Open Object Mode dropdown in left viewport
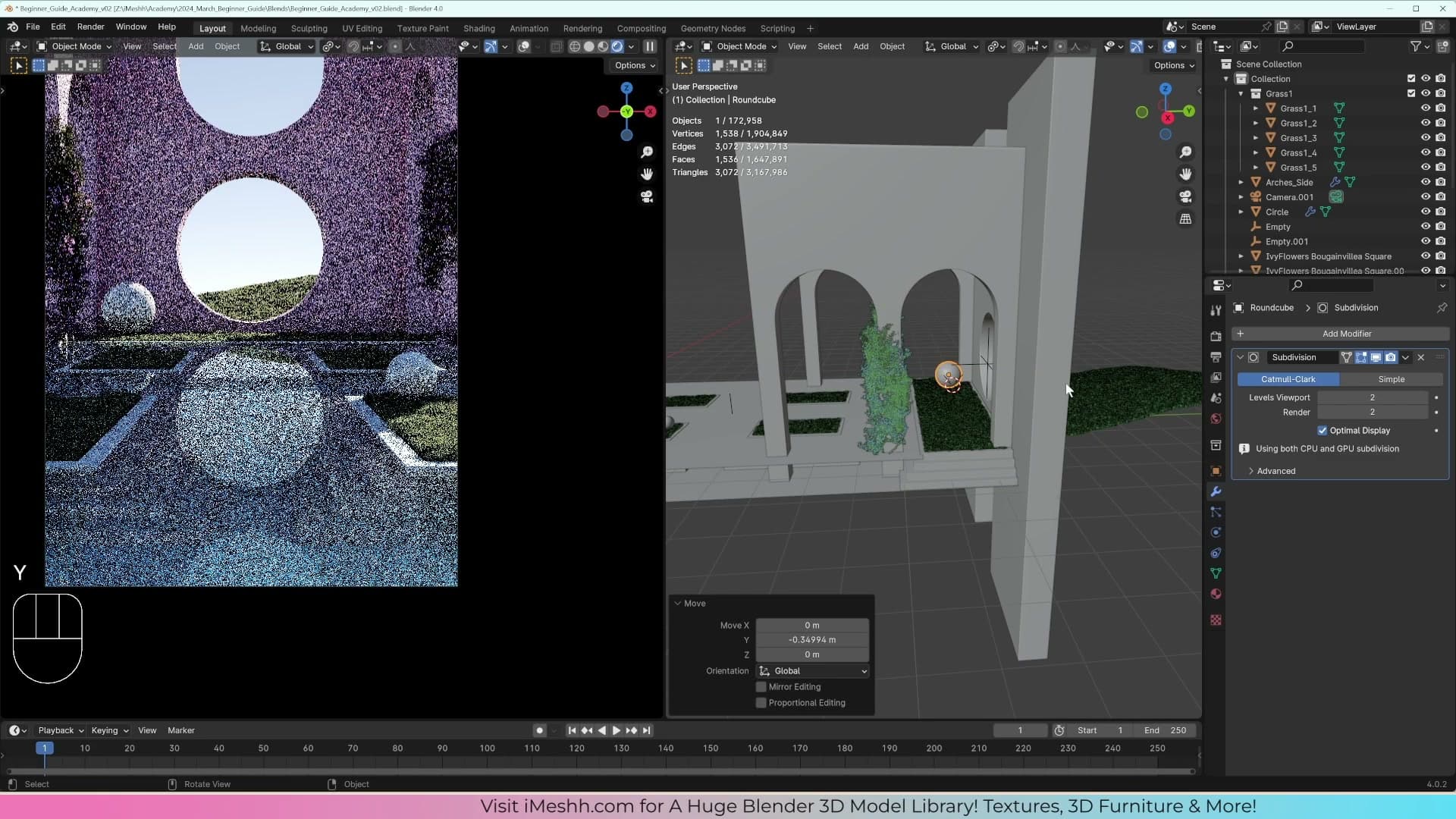The width and height of the screenshot is (1456, 819). click(74, 46)
